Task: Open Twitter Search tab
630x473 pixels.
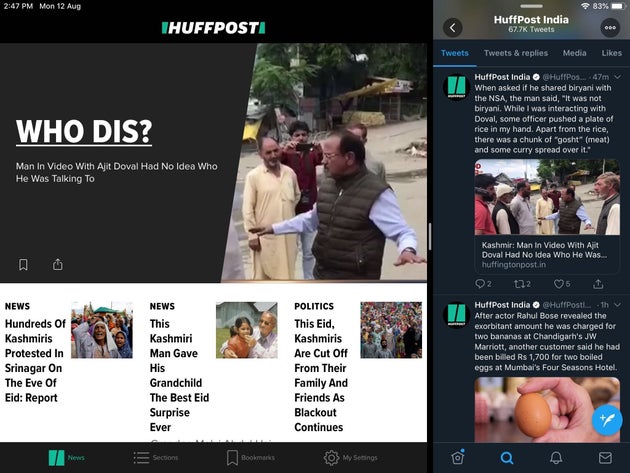Action: [507, 458]
